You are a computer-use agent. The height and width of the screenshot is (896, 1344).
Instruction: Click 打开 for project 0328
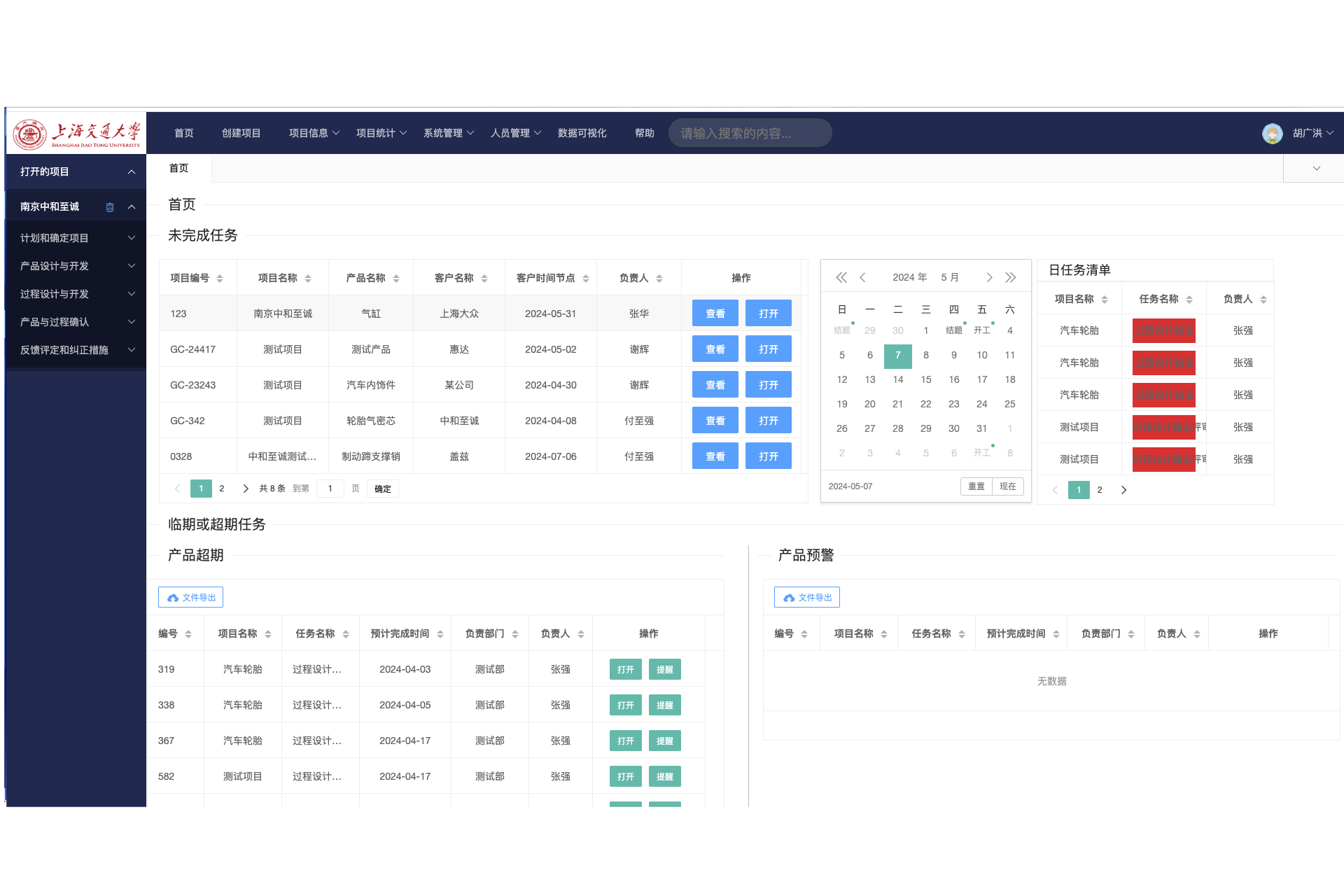(769, 456)
